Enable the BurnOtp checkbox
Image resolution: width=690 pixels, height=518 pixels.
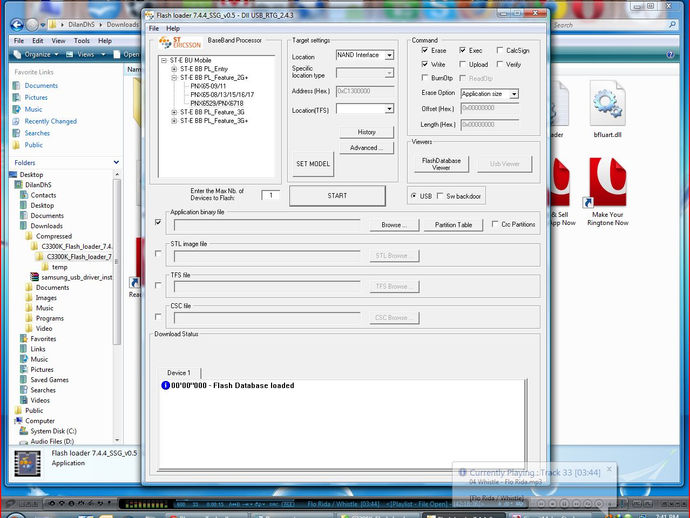pos(425,78)
